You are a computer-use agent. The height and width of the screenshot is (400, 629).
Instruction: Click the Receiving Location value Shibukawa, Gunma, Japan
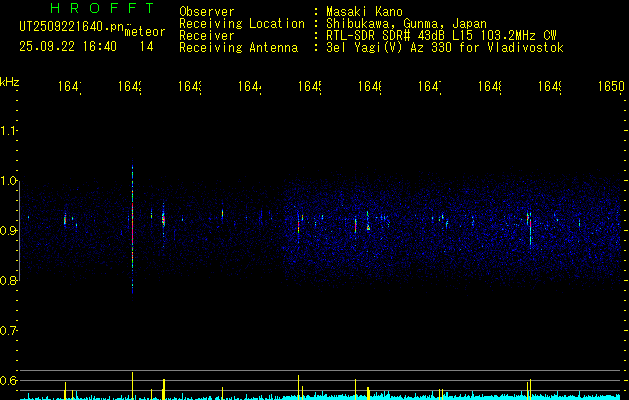406,24
